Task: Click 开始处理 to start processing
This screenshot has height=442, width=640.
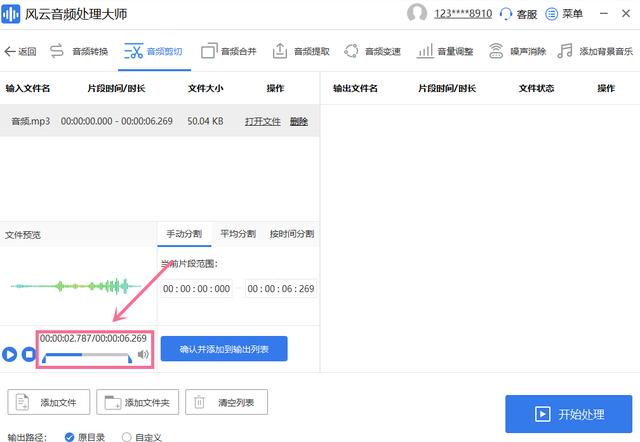Action: tap(568, 413)
